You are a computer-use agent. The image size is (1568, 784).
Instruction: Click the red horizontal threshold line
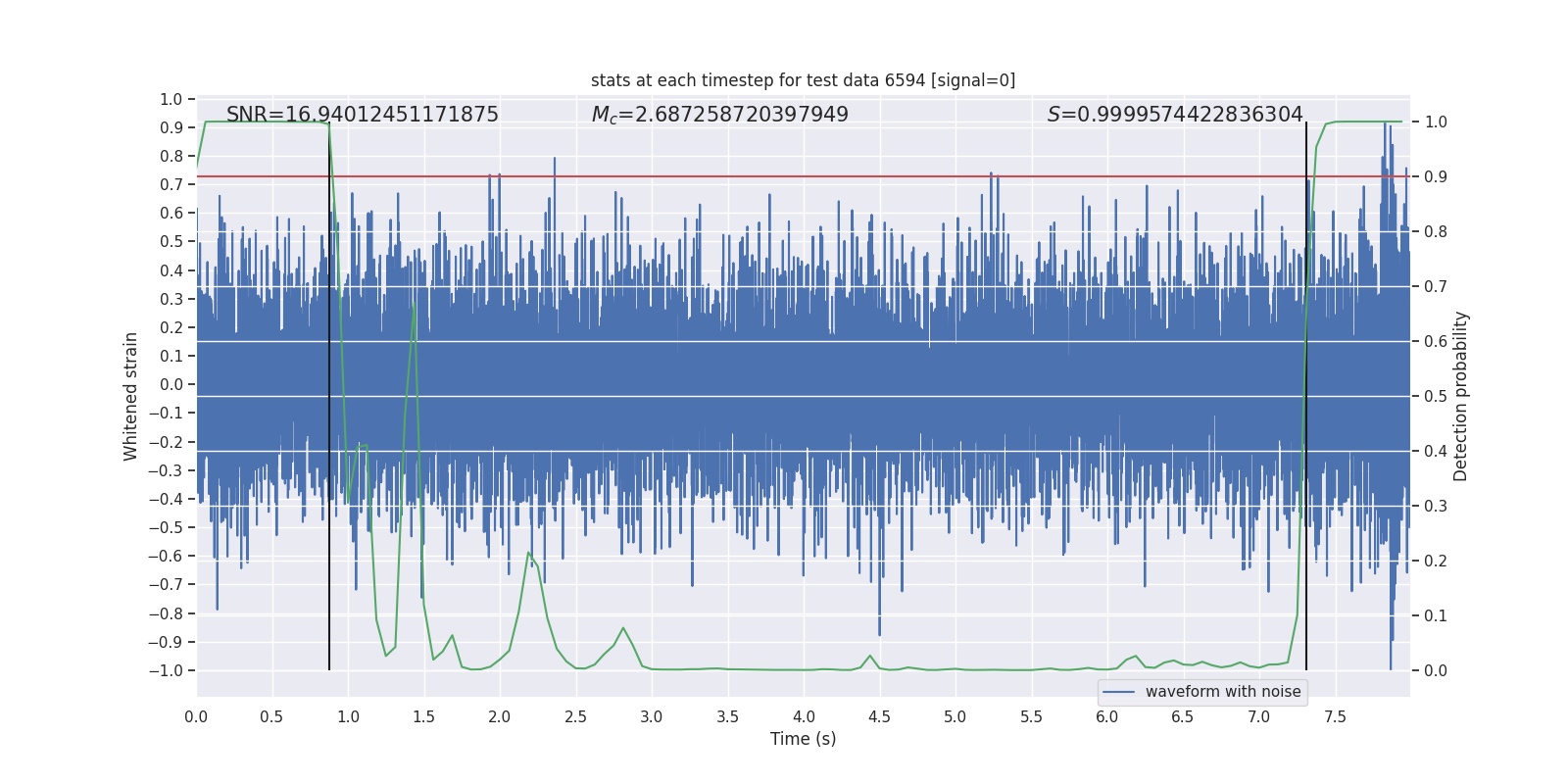point(803,176)
